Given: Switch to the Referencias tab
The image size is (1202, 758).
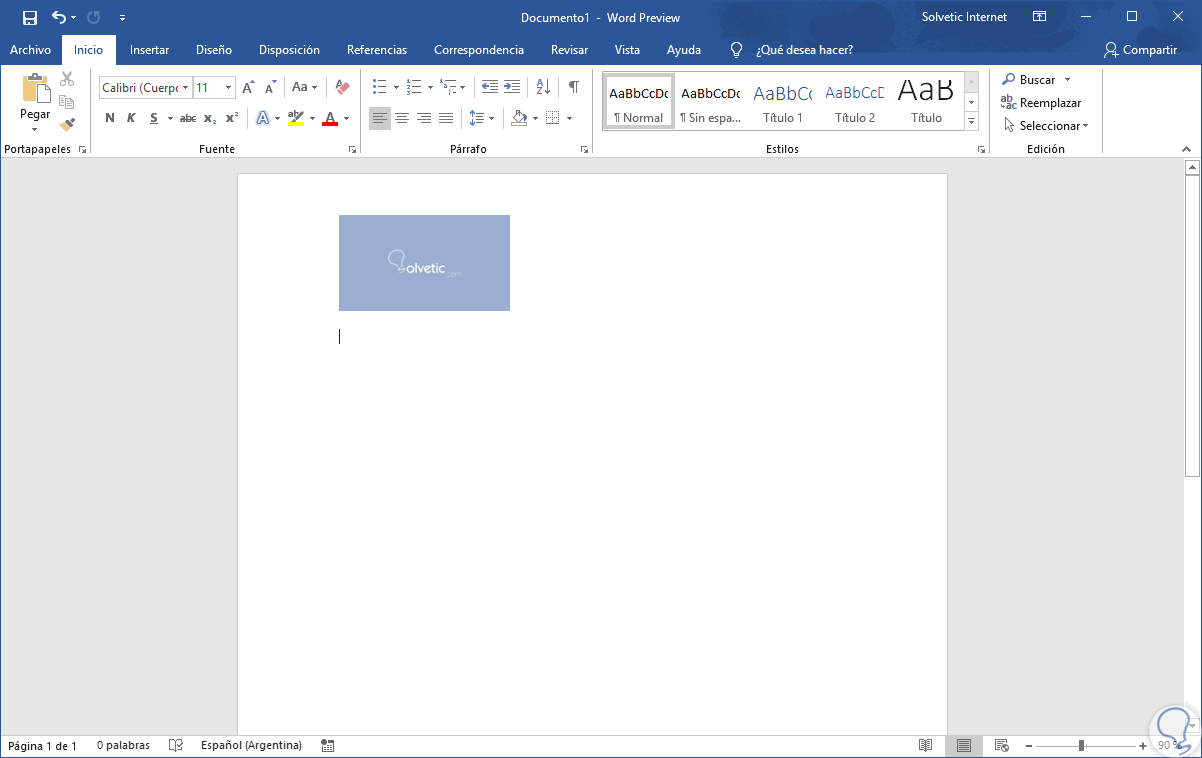Looking at the screenshot, I should coord(377,50).
